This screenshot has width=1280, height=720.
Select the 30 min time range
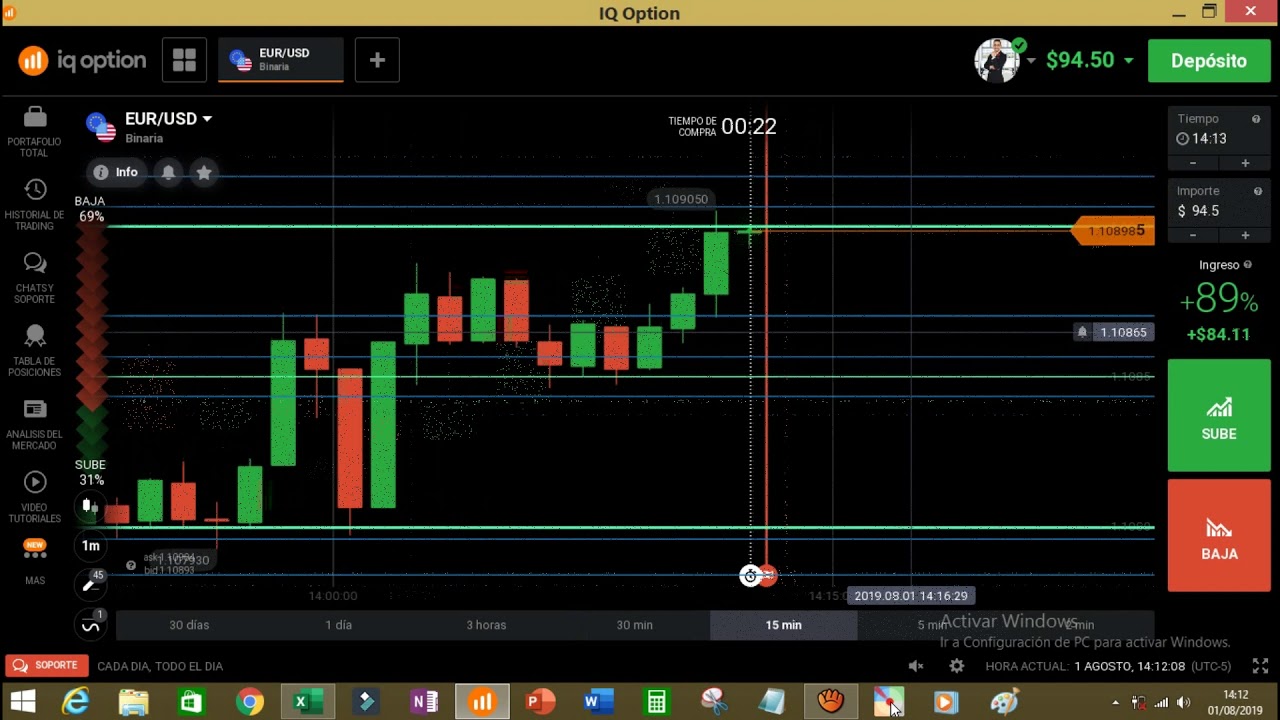point(634,625)
